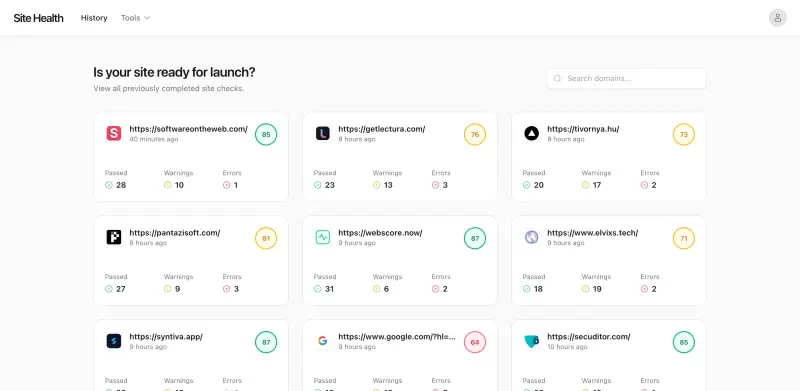Click score badge 76 for getlectura.com
The width and height of the screenshot is (800, 391).
[x=475, y=135]
